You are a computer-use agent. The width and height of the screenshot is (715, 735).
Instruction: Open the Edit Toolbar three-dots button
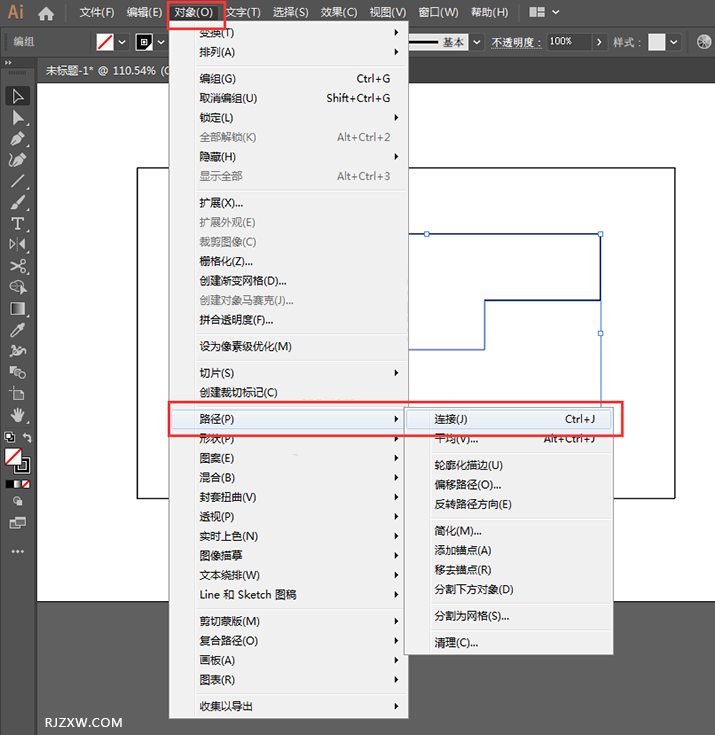click(18, 551)
